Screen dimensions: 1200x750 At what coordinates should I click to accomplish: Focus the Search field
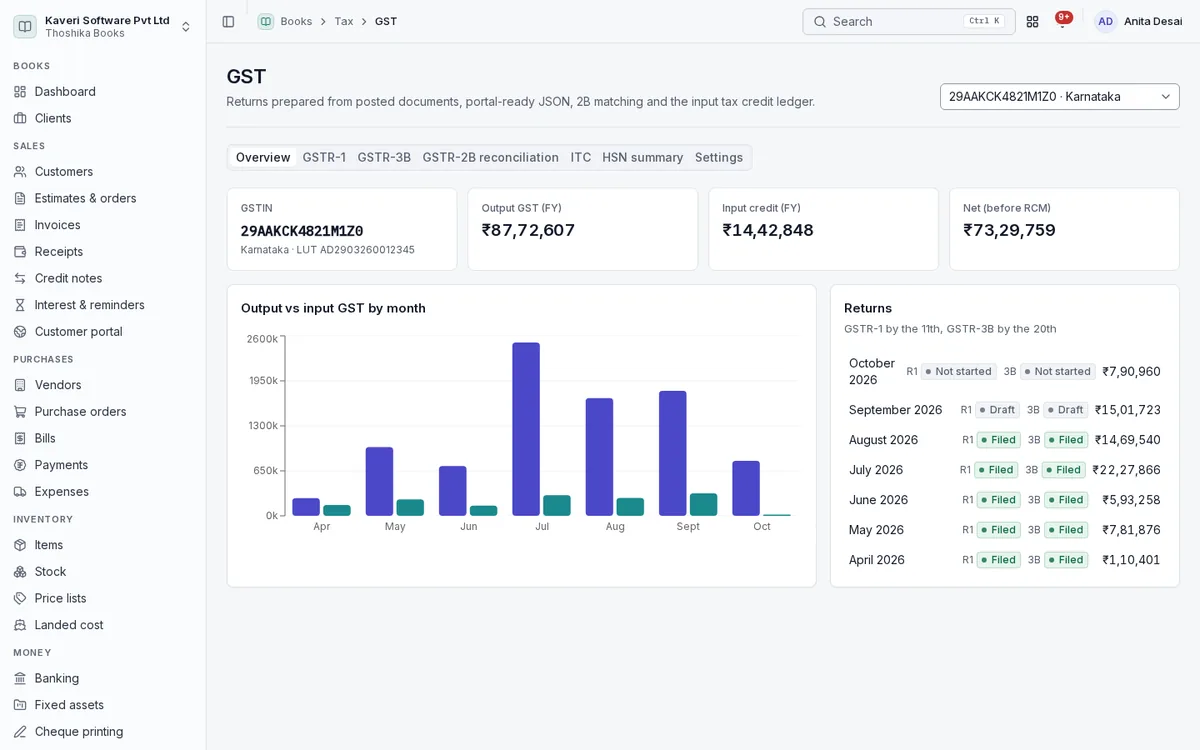(x=908, y=21)
